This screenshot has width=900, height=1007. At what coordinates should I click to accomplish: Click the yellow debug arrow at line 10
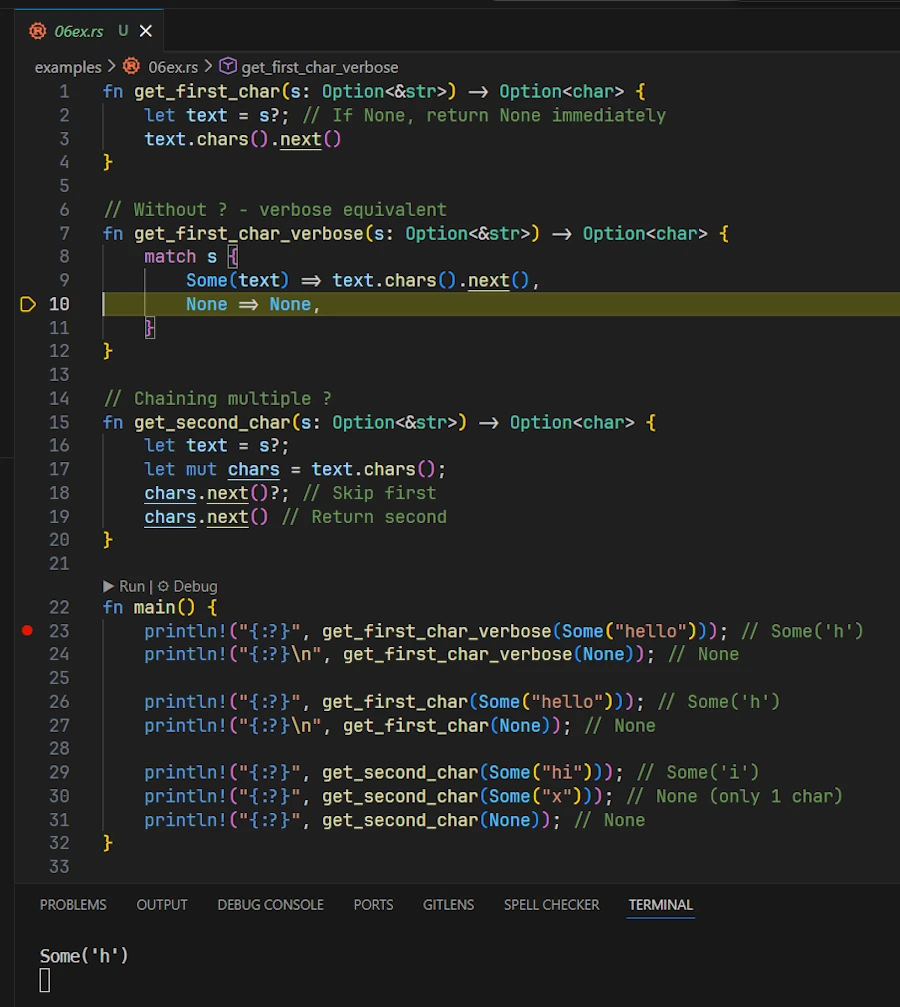pyautogui.click(x=28, y=304)
